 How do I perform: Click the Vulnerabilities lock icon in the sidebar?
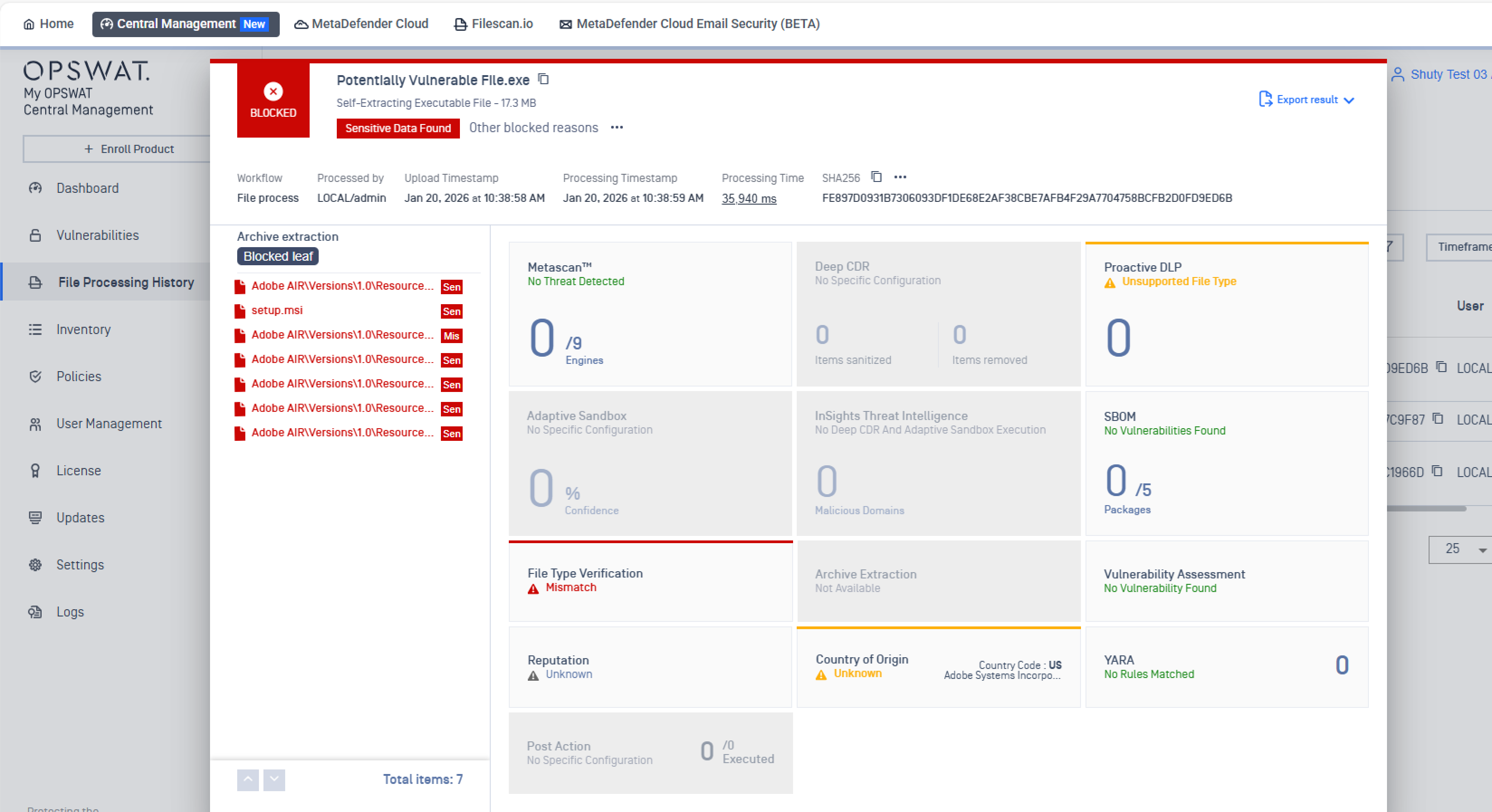[x=35, y=235]
